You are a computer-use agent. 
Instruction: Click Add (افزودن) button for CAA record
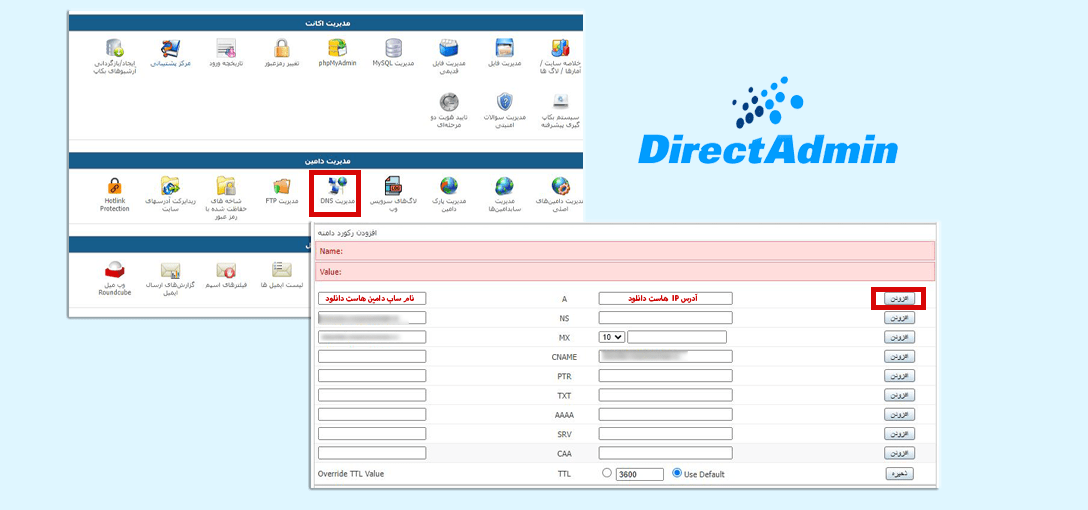coord(899,453)
